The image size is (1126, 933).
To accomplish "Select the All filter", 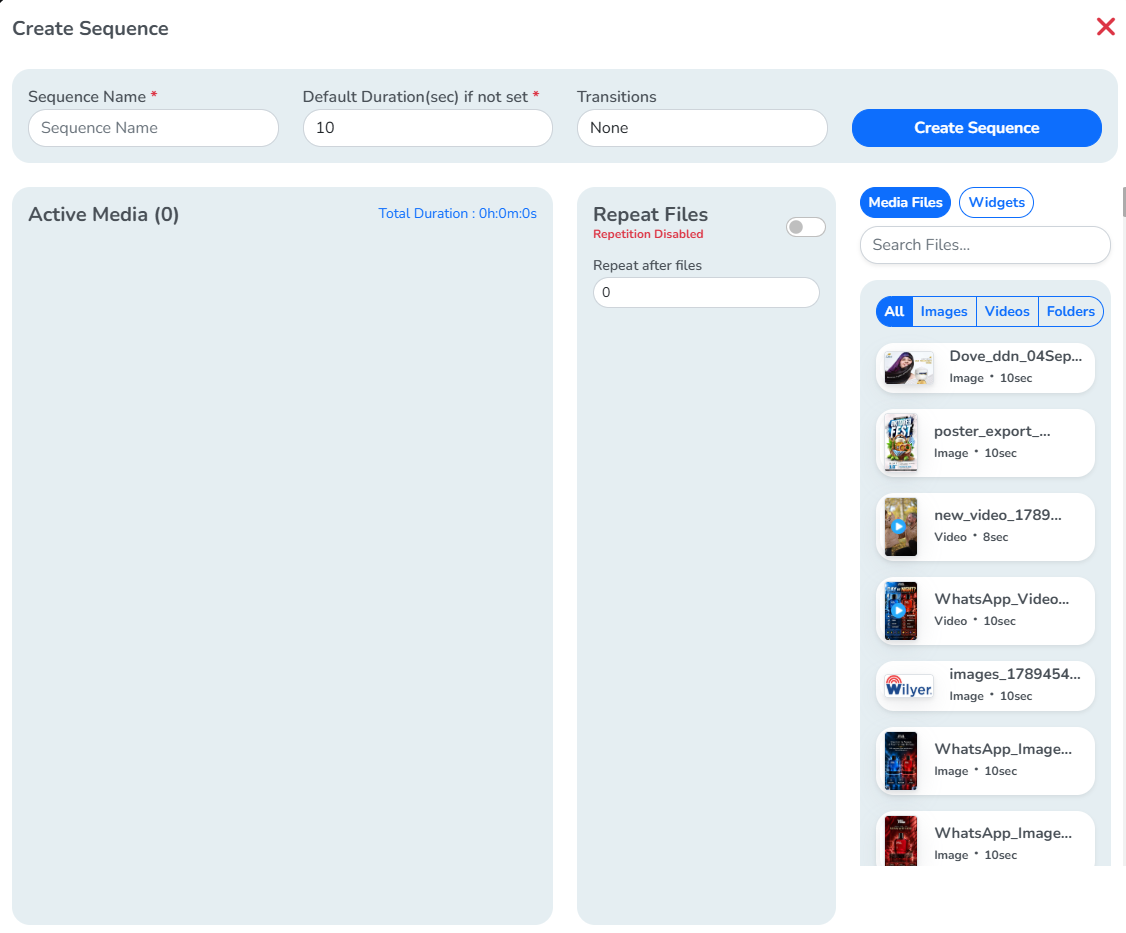I will 894,312.
